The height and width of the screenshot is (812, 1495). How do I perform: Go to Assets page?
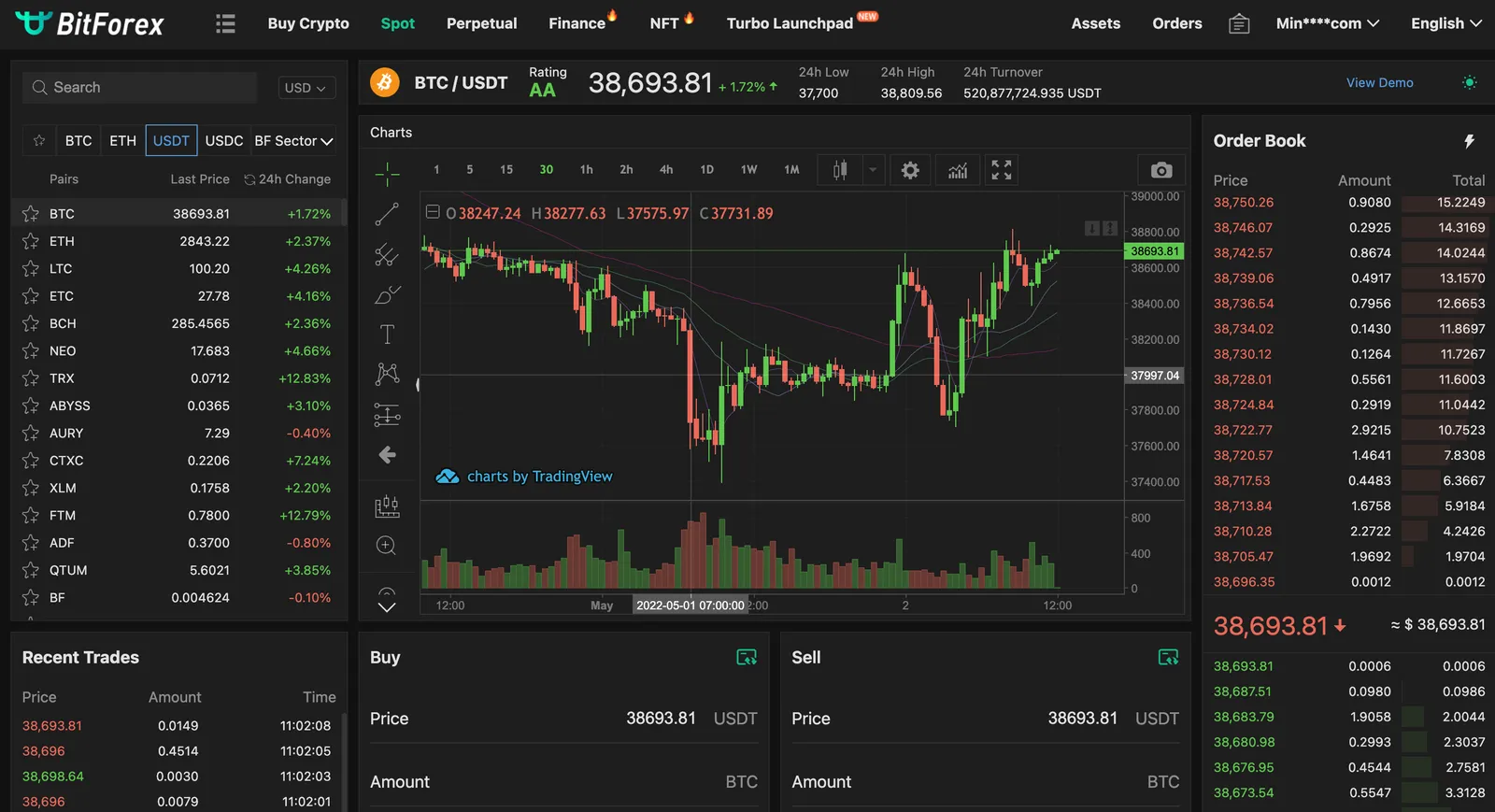click(x=1095, y=23)
